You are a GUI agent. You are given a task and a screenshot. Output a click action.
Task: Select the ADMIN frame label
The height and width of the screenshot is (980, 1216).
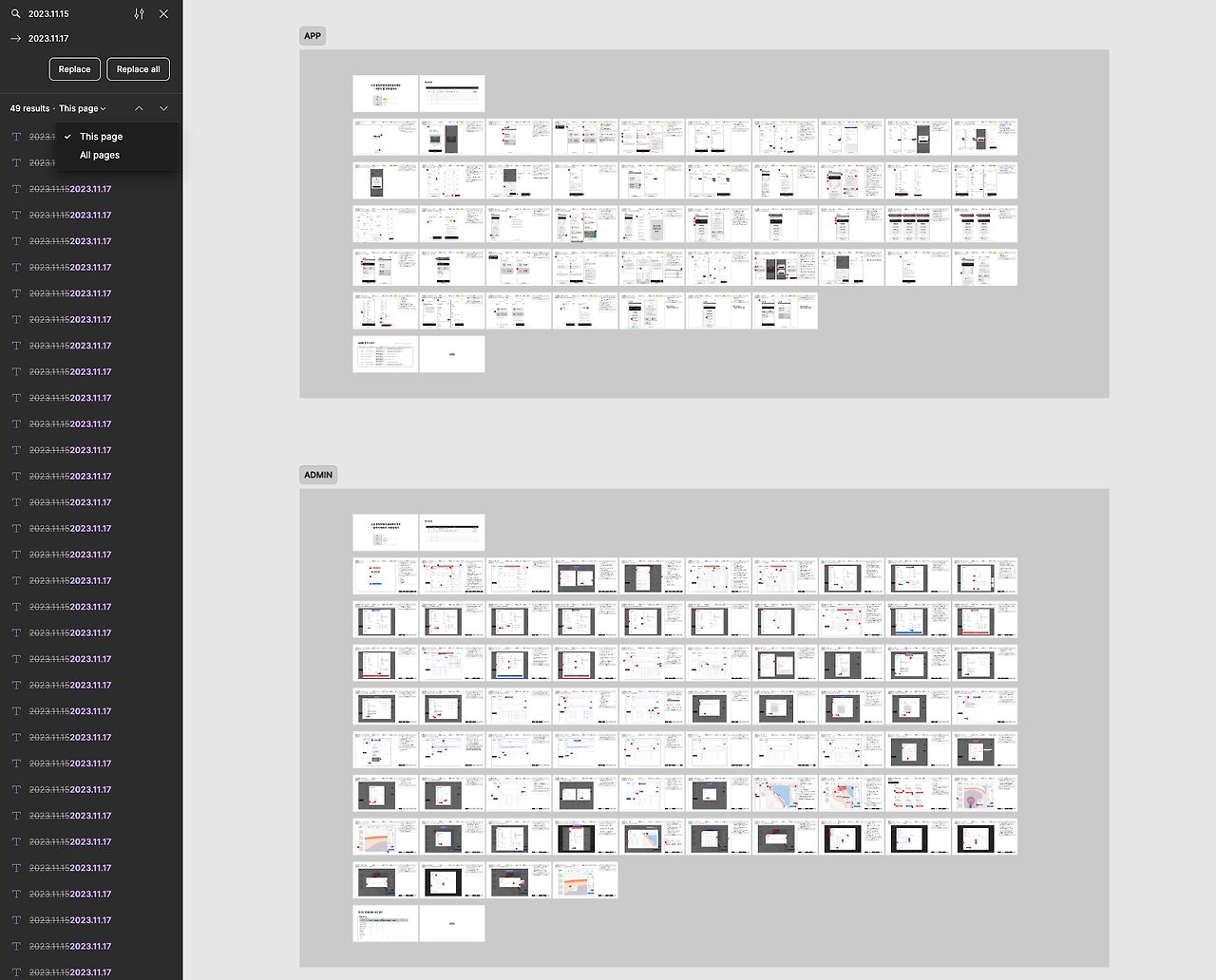[318, 475]
